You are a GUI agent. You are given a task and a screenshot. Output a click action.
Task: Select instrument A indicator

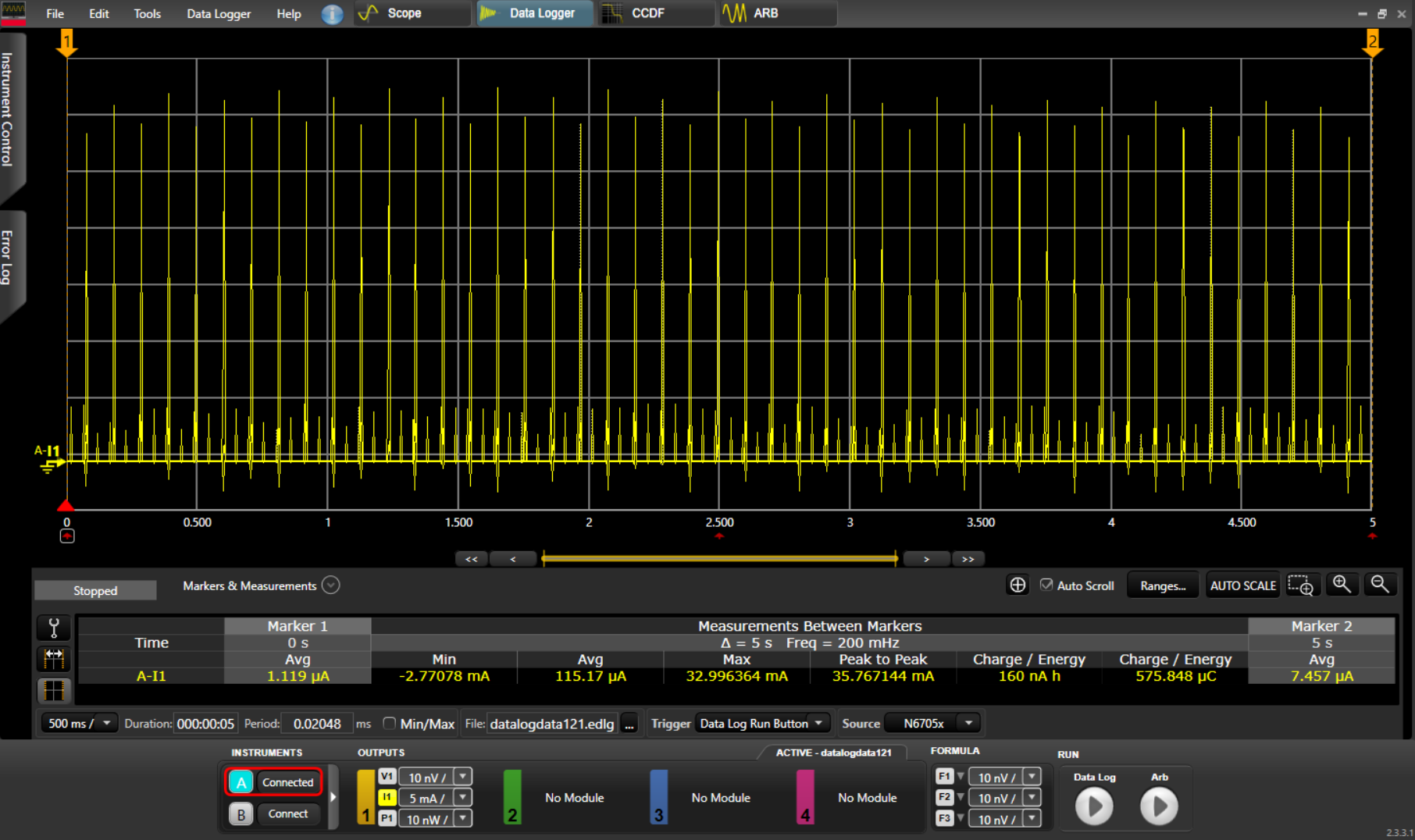point(241,782)
